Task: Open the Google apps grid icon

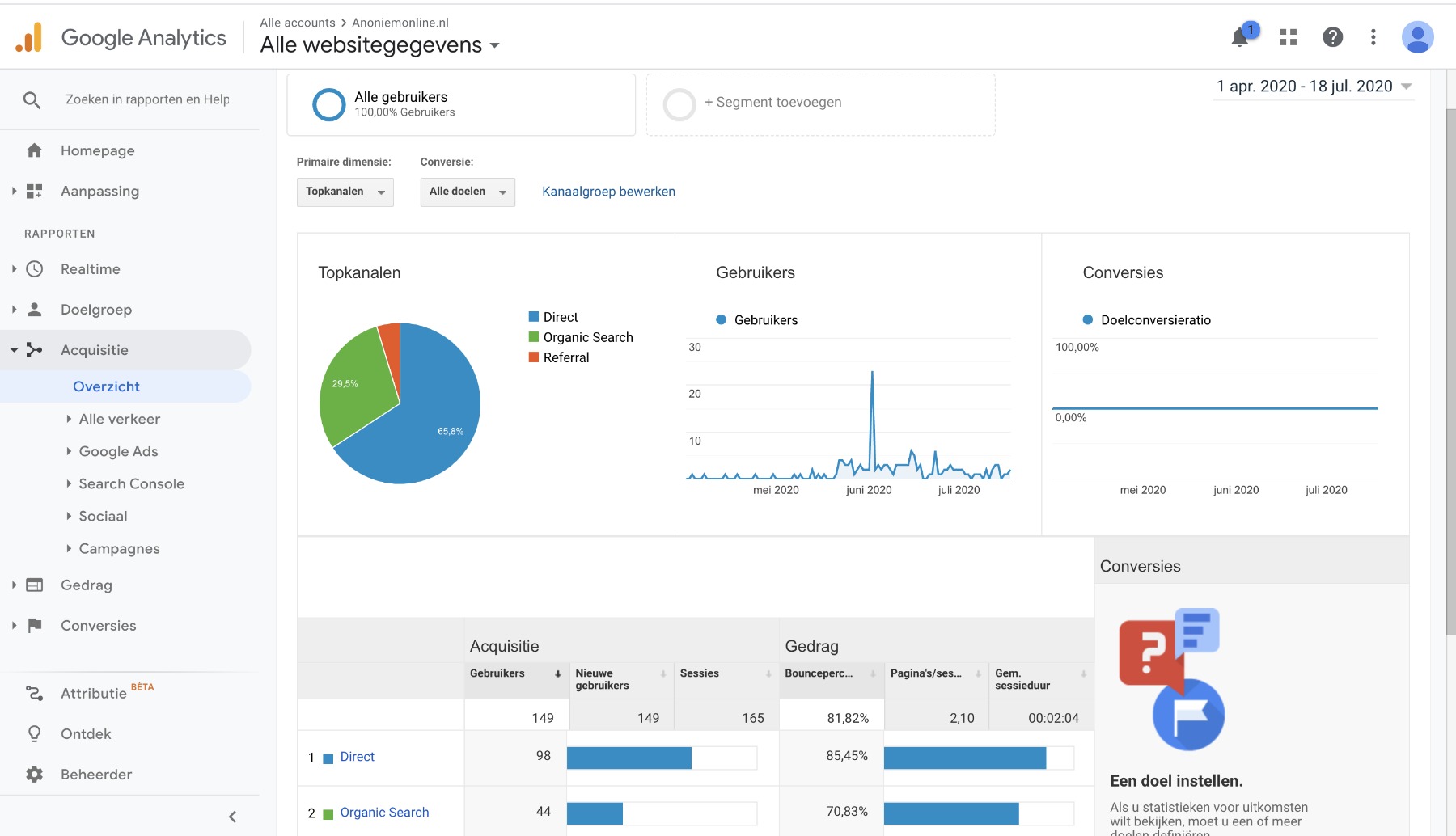Action: tap(1289, 37)
